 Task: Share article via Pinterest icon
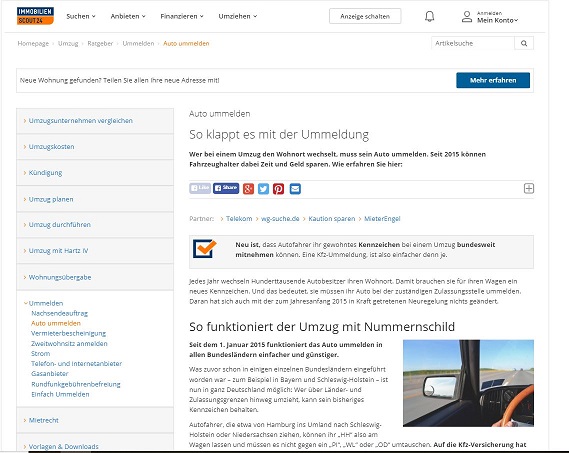278,189
